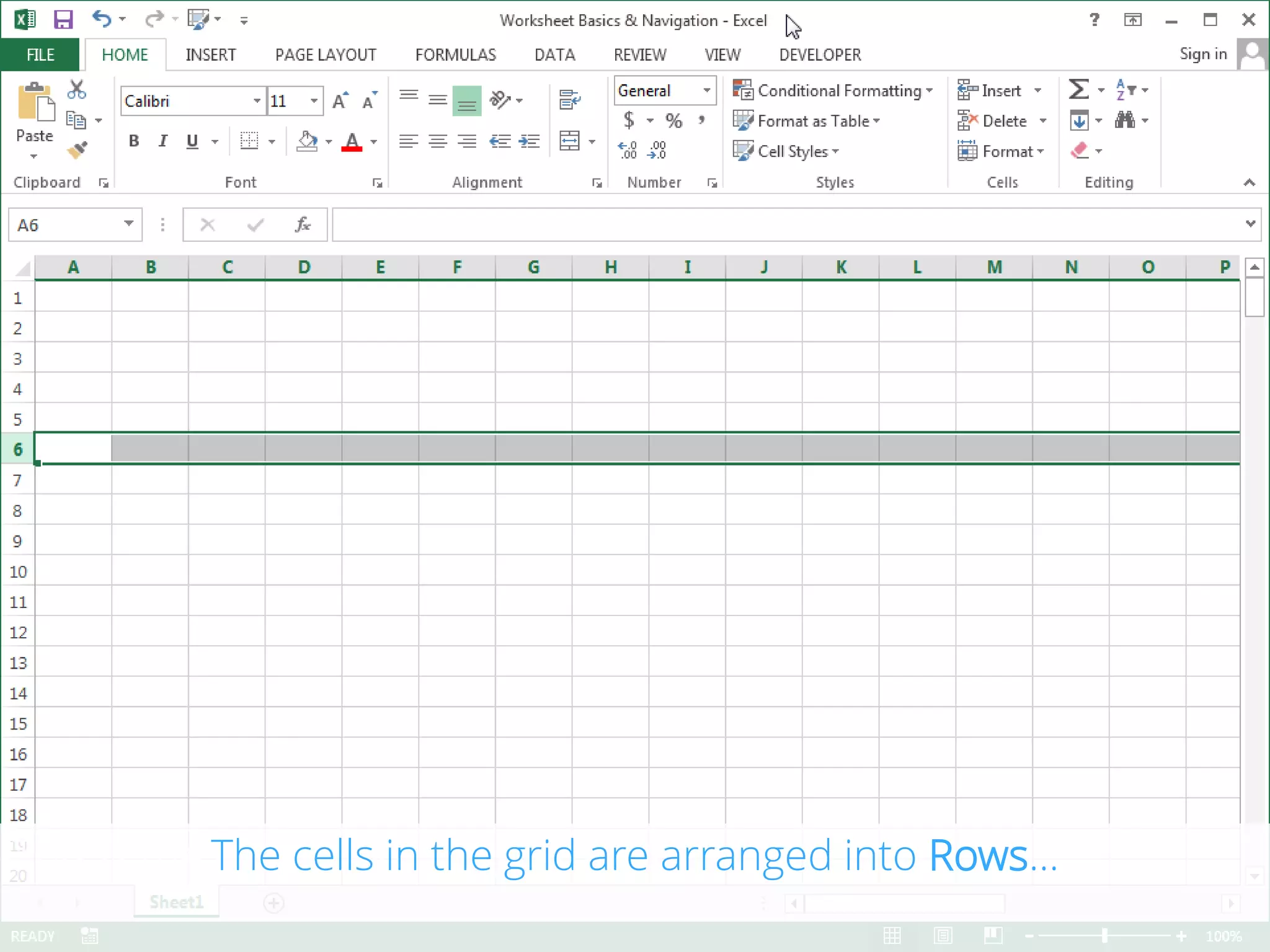
Task: Switch to the INSERT tab
Action: tap(211, 55)
